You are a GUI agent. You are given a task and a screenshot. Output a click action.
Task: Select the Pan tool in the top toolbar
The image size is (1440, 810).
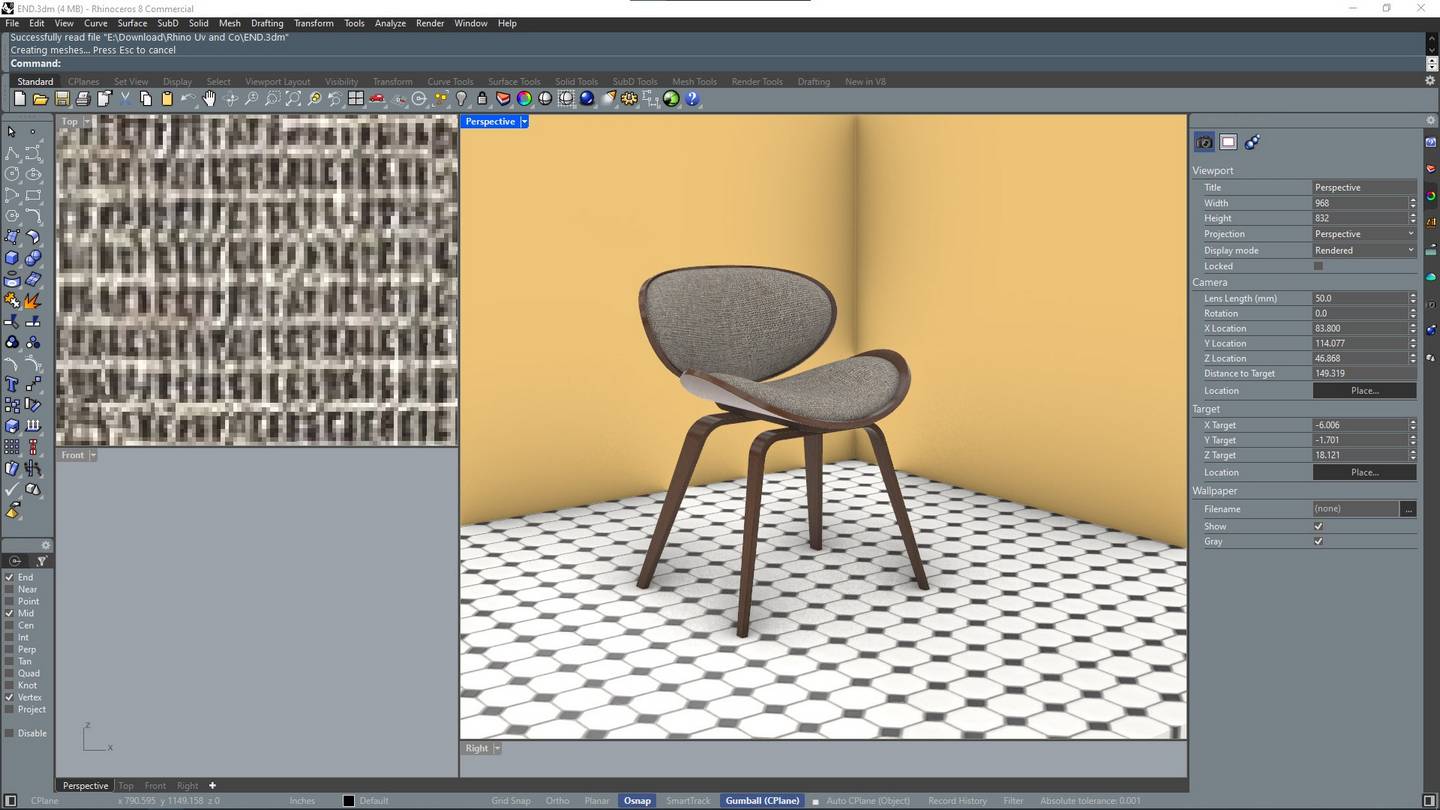[x=210, y=98]
